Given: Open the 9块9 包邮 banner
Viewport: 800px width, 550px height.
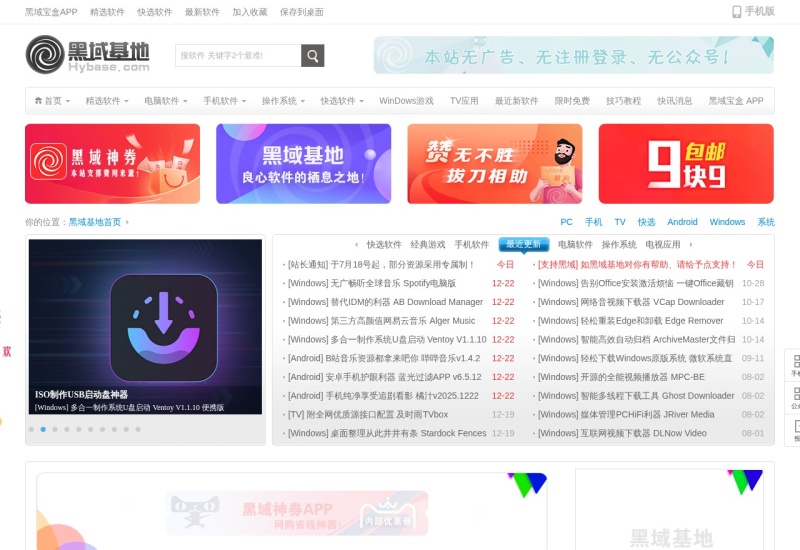Looking at the screenshot, I should click(x=685, y=164).
